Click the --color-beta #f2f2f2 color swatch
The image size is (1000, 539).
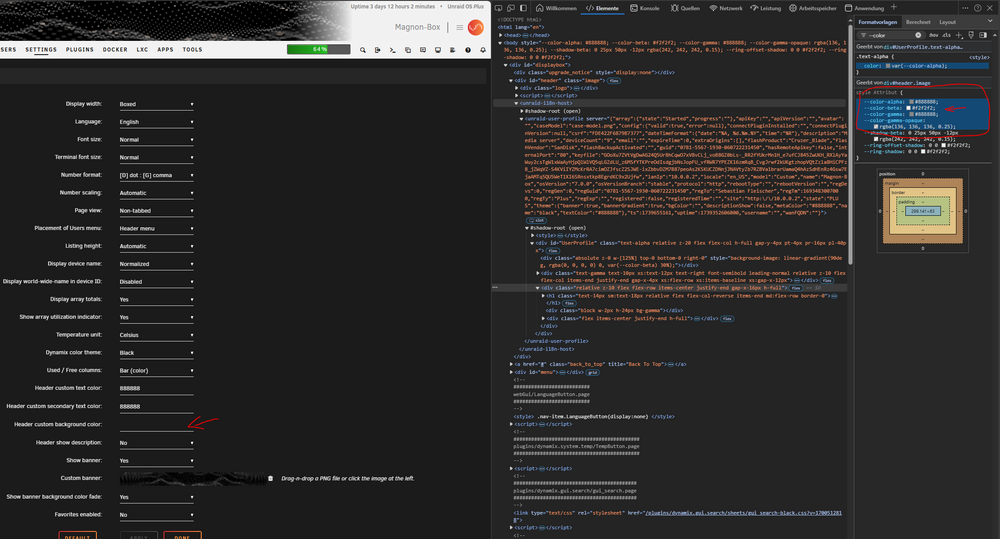tap(908, 108)
